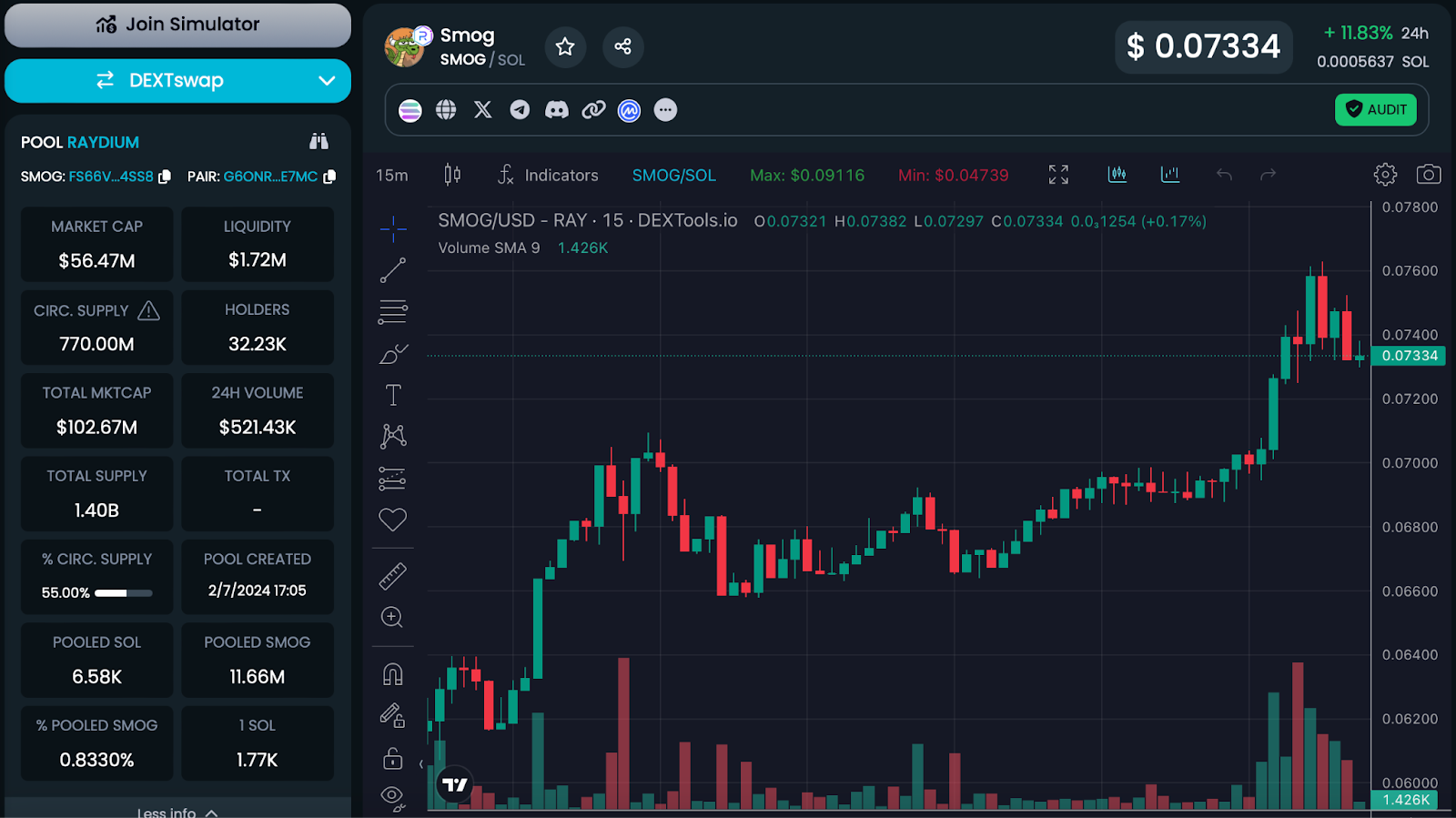Add the chart to favorites with the heart icon
Viewport: 1456px width, 818px height.
pos(393,520)
